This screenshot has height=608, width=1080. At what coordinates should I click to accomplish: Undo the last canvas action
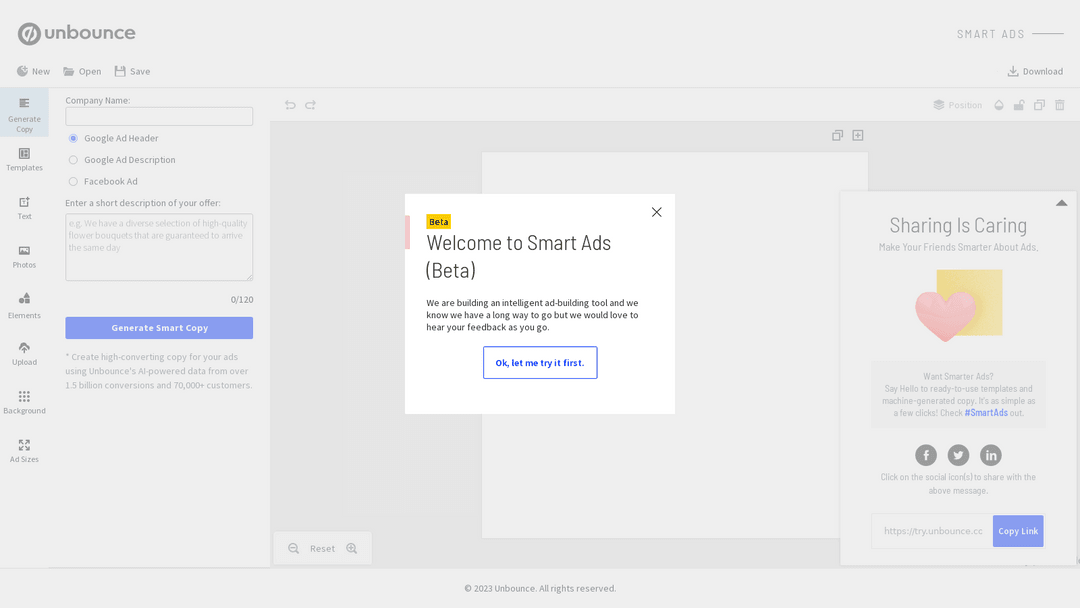pos(290,105)
